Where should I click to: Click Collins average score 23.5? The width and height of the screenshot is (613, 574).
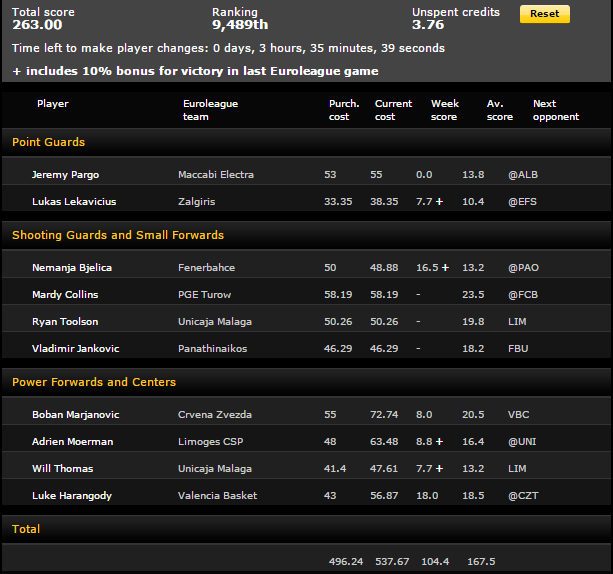(473, 295)
